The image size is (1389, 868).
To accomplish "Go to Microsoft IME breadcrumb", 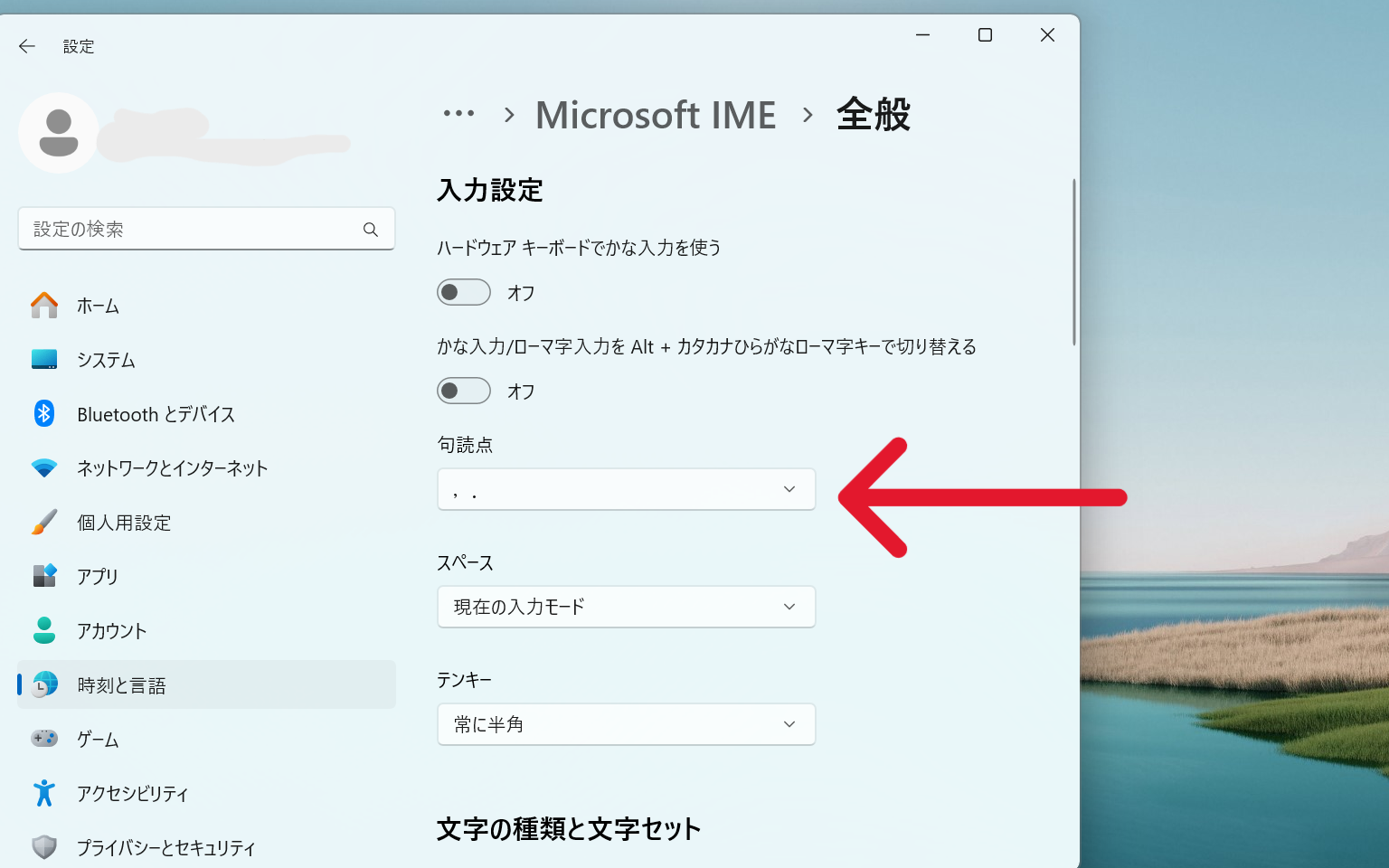I will click(x=656, y=115).
